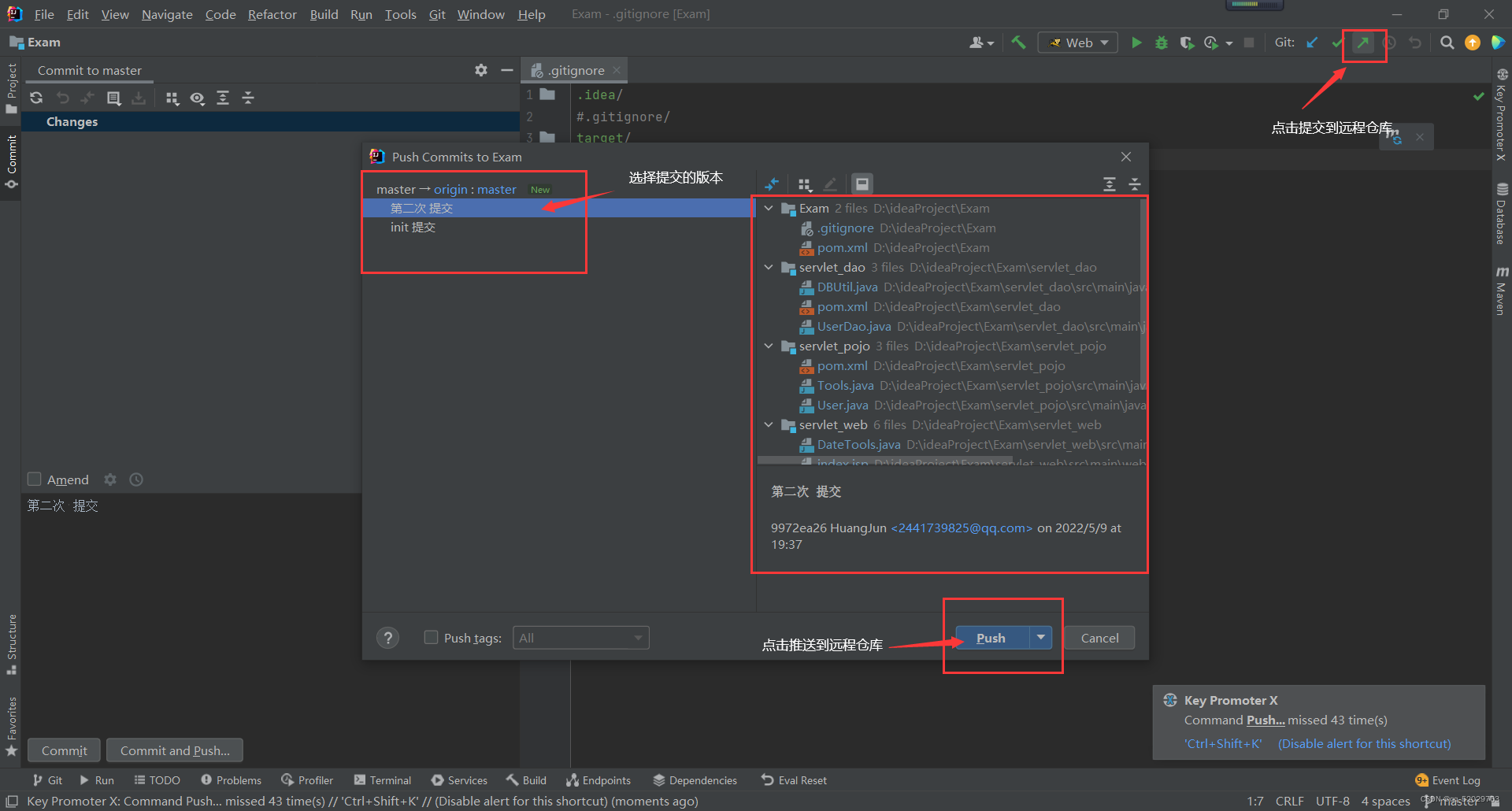Click the Git rollback toolbar icon
Image resolution: width=1512 pixels, height=811 pixels.
pyautogui.click(x=1415, y=43)
